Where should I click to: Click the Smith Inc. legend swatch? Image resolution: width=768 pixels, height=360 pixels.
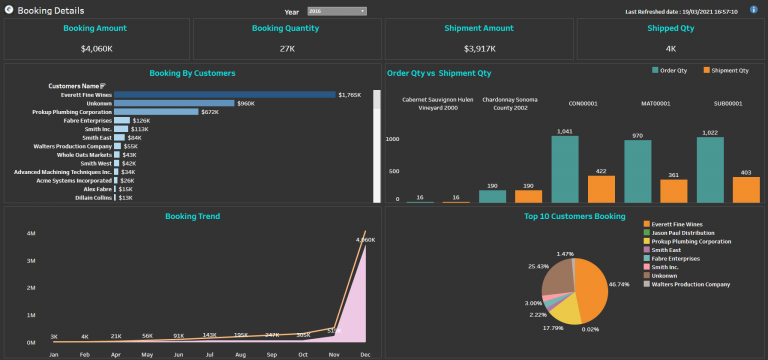[647, 267]
